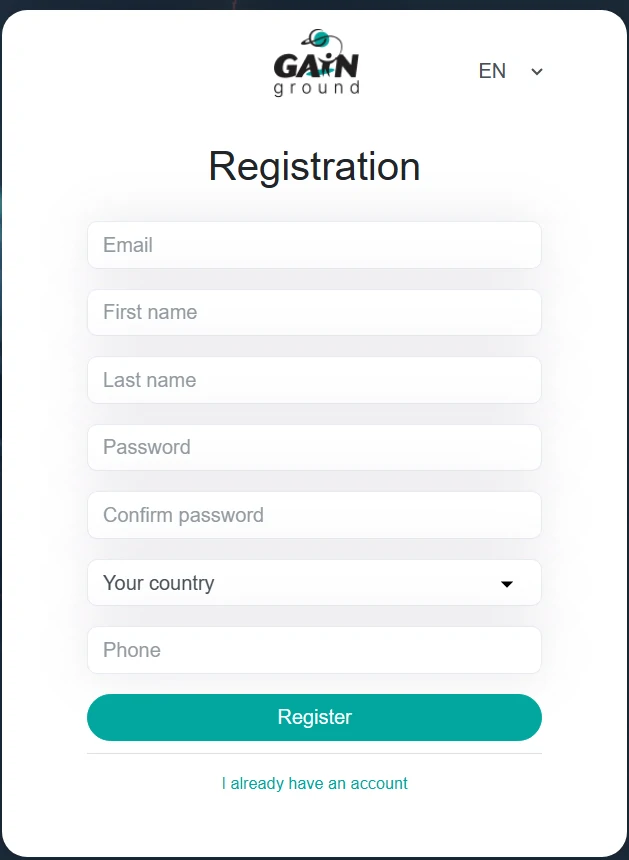Click the chevron beside the EN language
629x860 pixels.
pyautogui.click(x=537, y=71)
